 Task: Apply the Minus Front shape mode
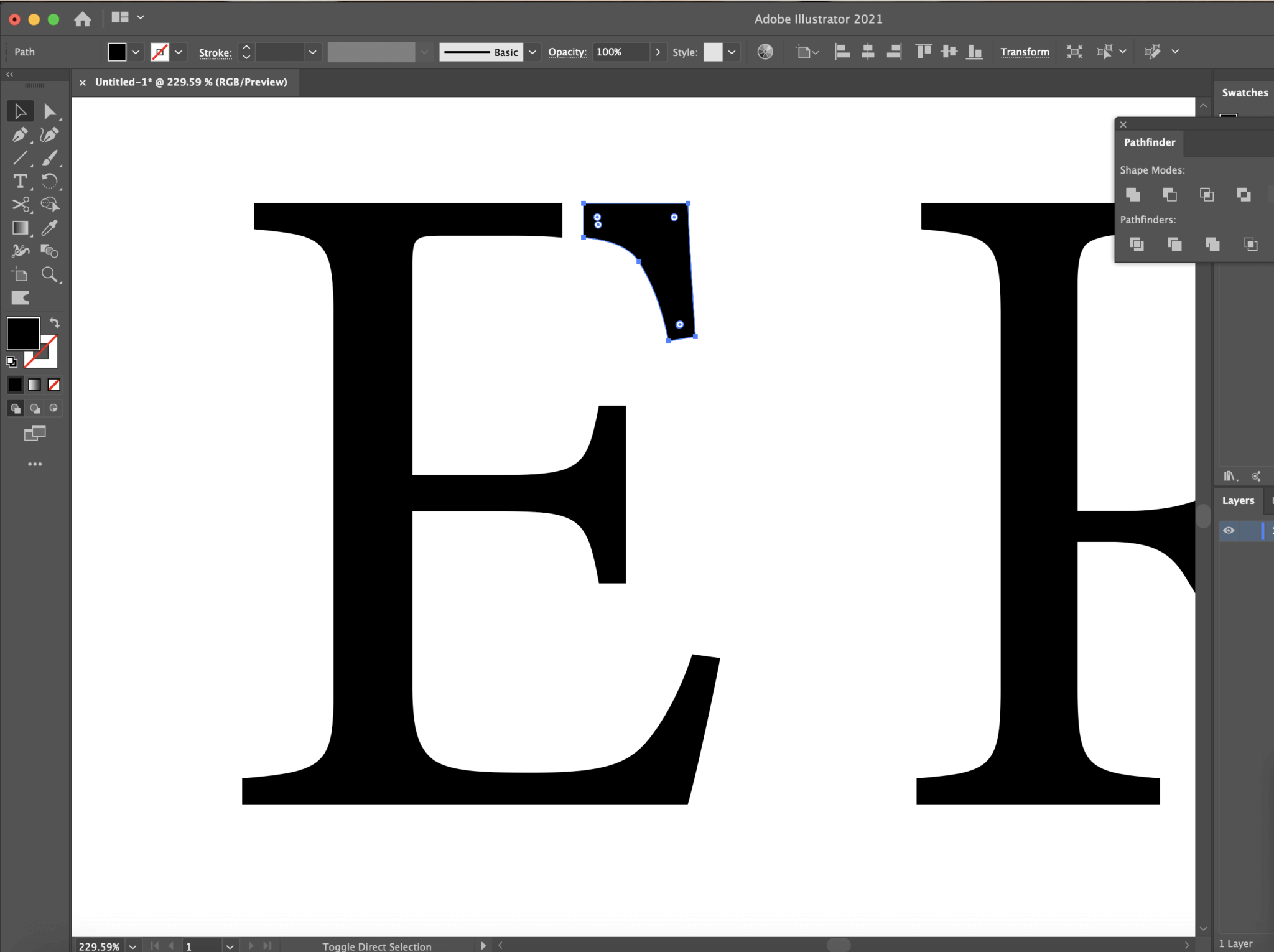1169,195
